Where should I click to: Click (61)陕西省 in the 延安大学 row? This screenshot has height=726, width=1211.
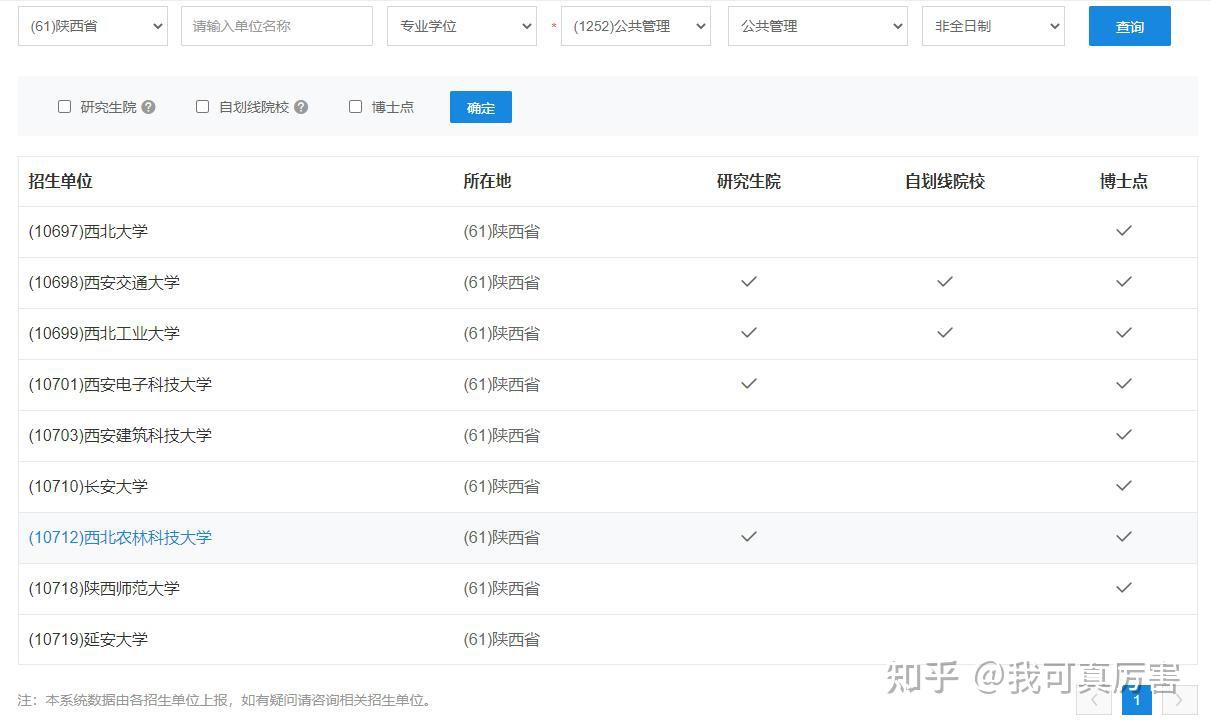tap(501, 639)
